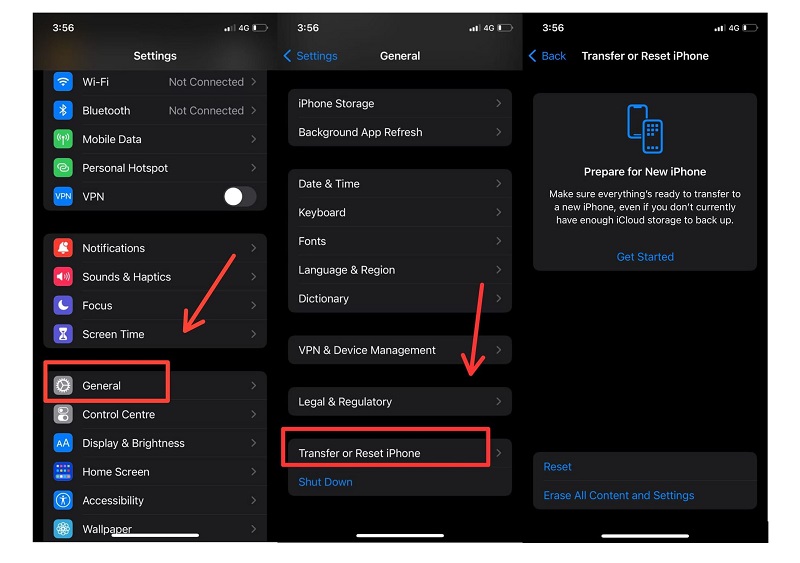Image resolution: width=800 pixels, height=563 pixels.
Task: Tap the General gear icon
Action: click(x=63, y=385)
